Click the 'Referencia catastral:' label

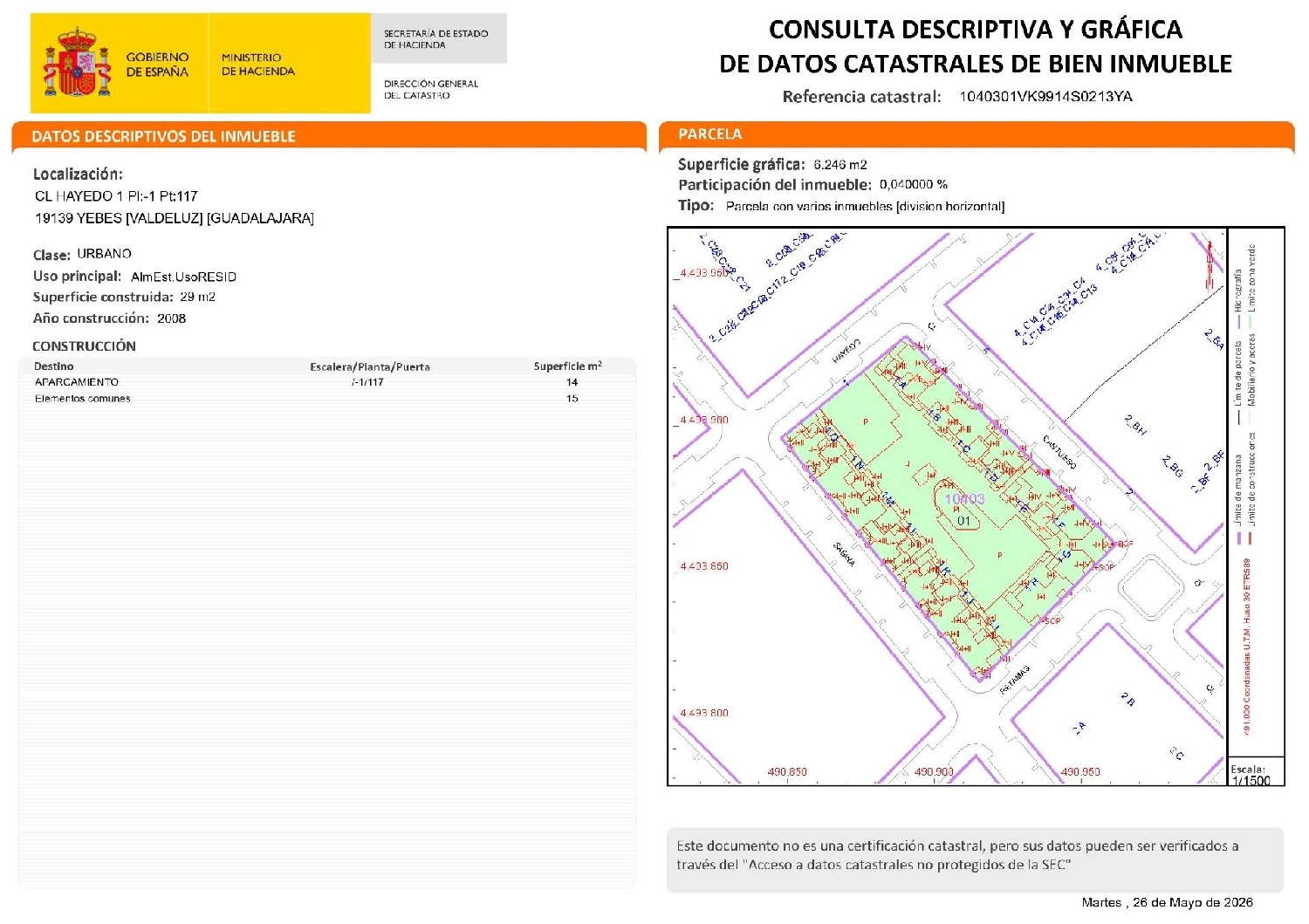(861, 97)
